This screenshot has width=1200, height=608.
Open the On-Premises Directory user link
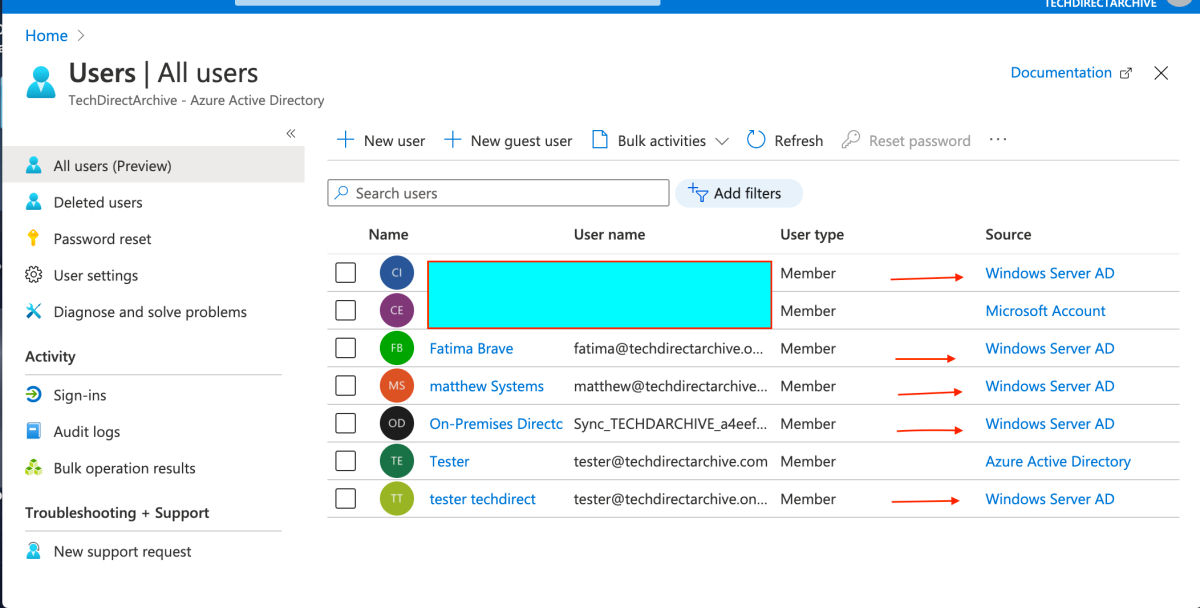click(x=496, y=424)
